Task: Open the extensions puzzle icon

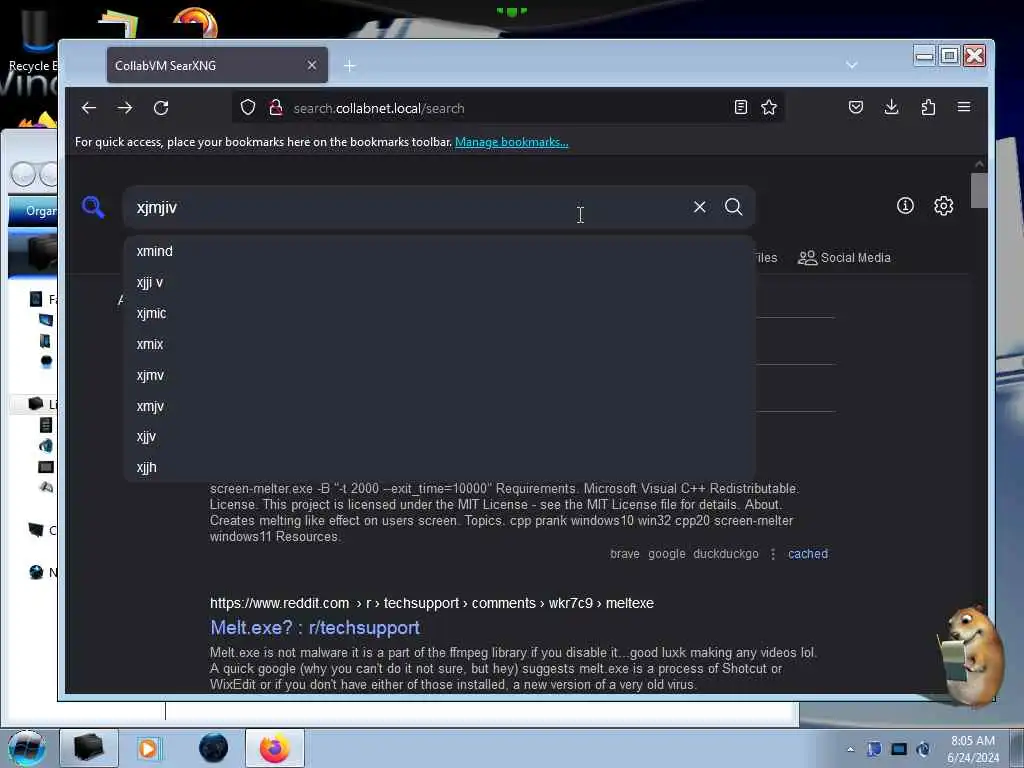Action: (x=928, y=107)
